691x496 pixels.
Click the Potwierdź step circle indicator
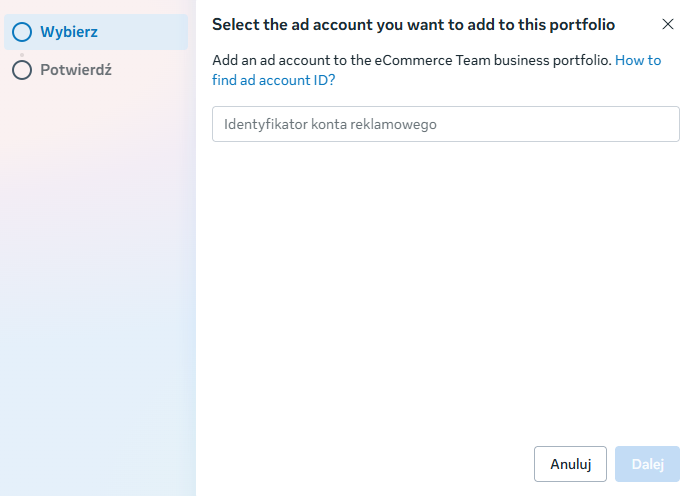(22, 71)
